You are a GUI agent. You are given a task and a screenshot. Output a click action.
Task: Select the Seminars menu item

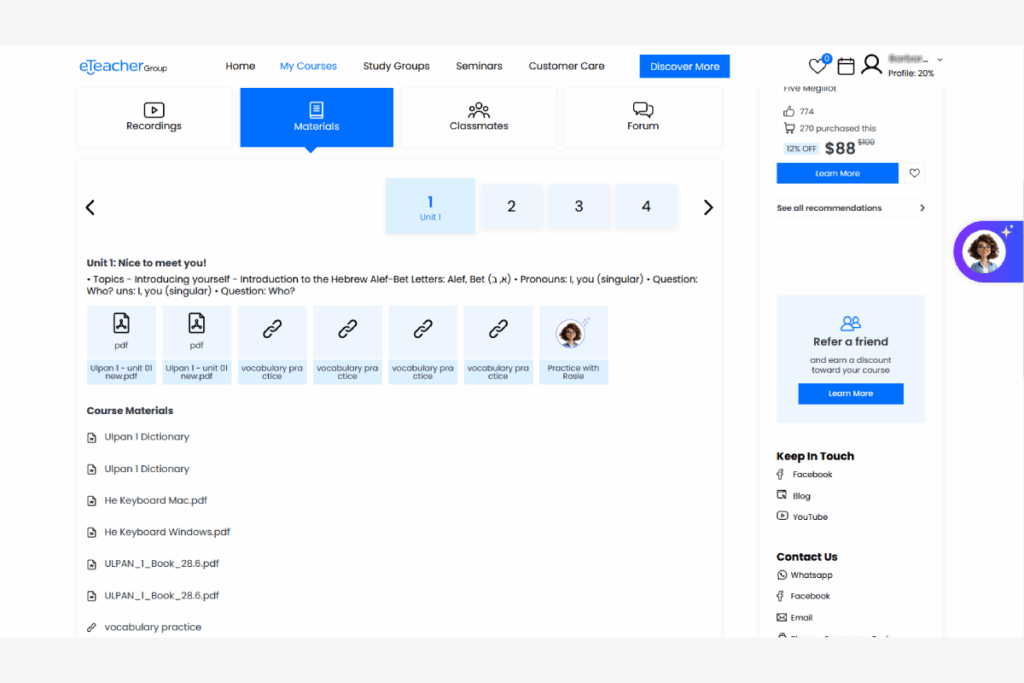479,66
